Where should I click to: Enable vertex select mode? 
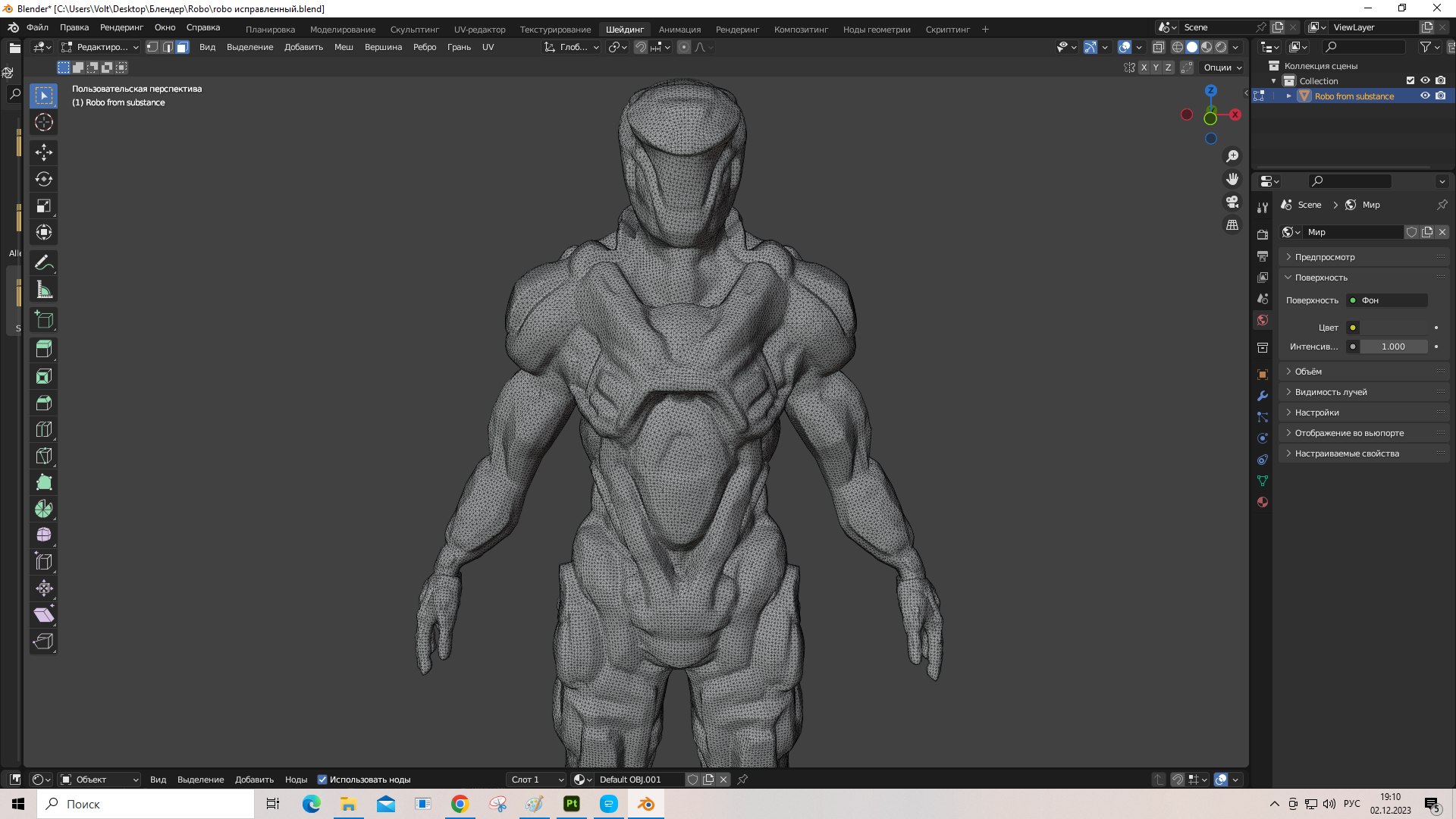tap(152, 47)
